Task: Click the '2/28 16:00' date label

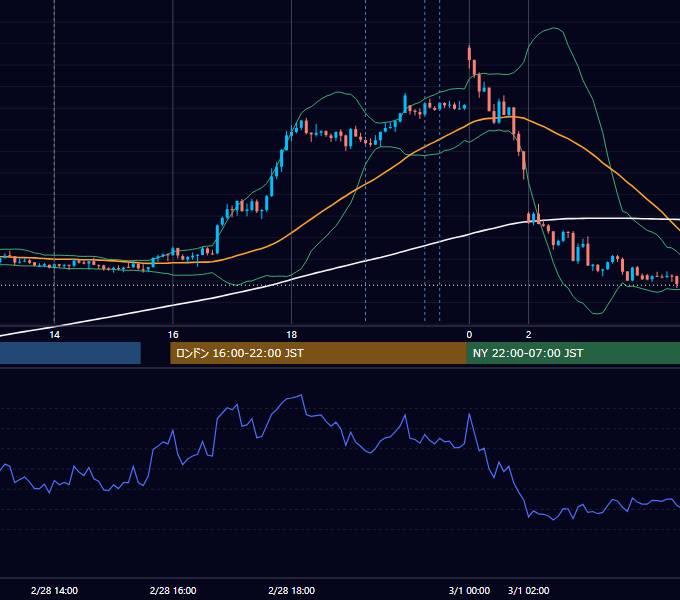Action: tap(173, 590)
